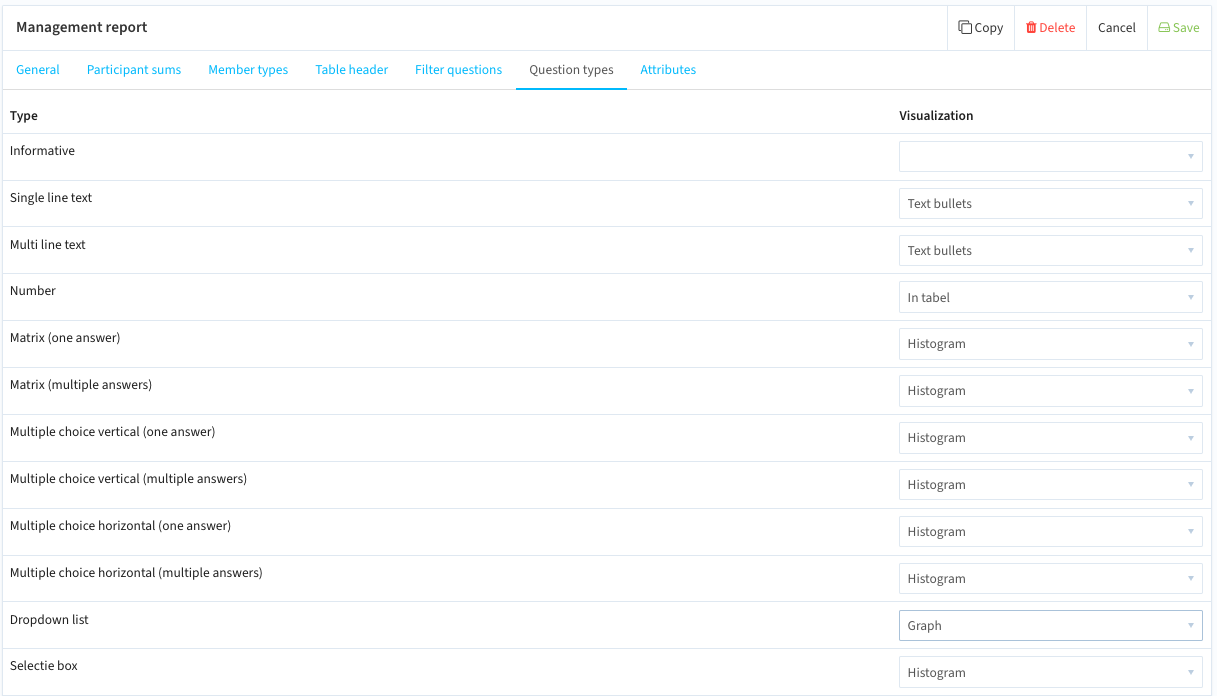This screenshot has height=696, width=1217.
Task: Click the Number type label
Action: point(33,291)
